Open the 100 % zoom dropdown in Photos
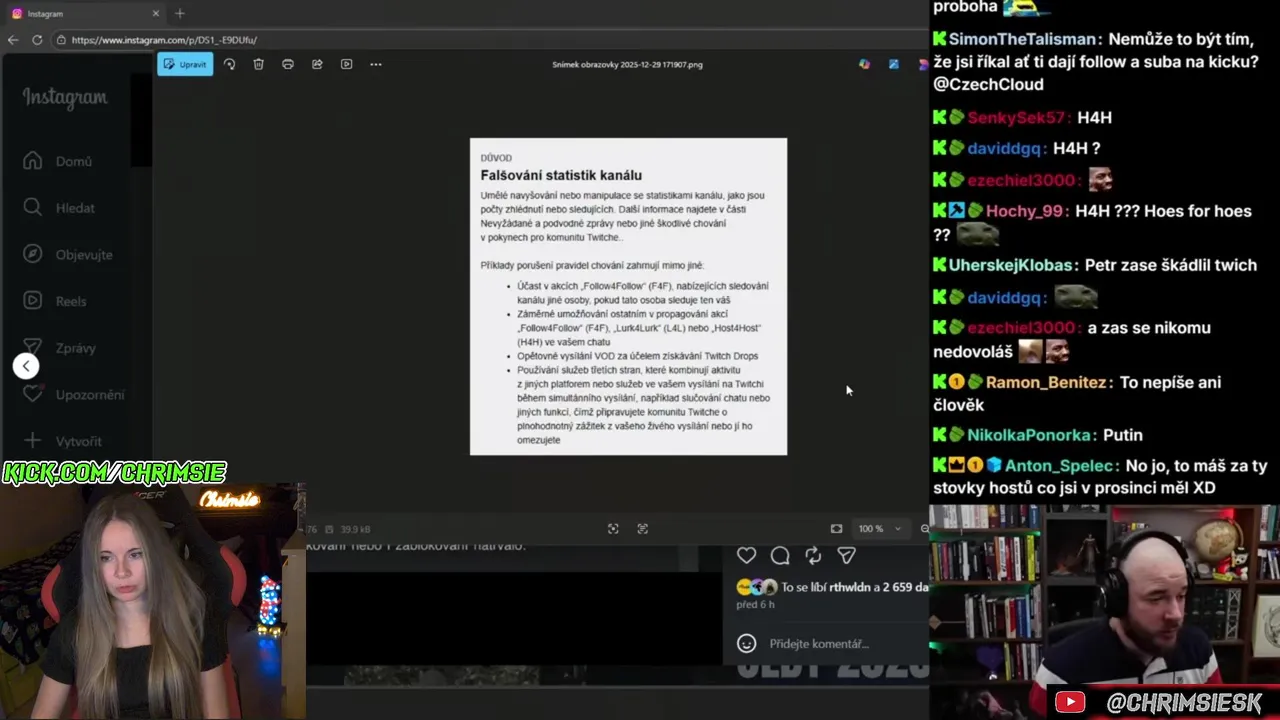1280x720 pixels. click(880, 529)
